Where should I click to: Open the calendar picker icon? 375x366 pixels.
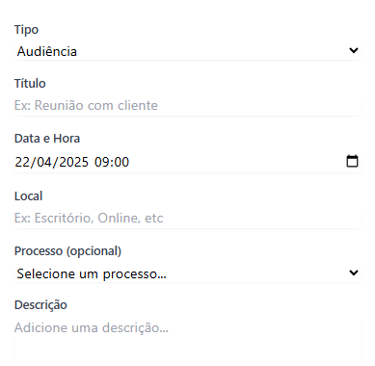click(x=352, y=161)
